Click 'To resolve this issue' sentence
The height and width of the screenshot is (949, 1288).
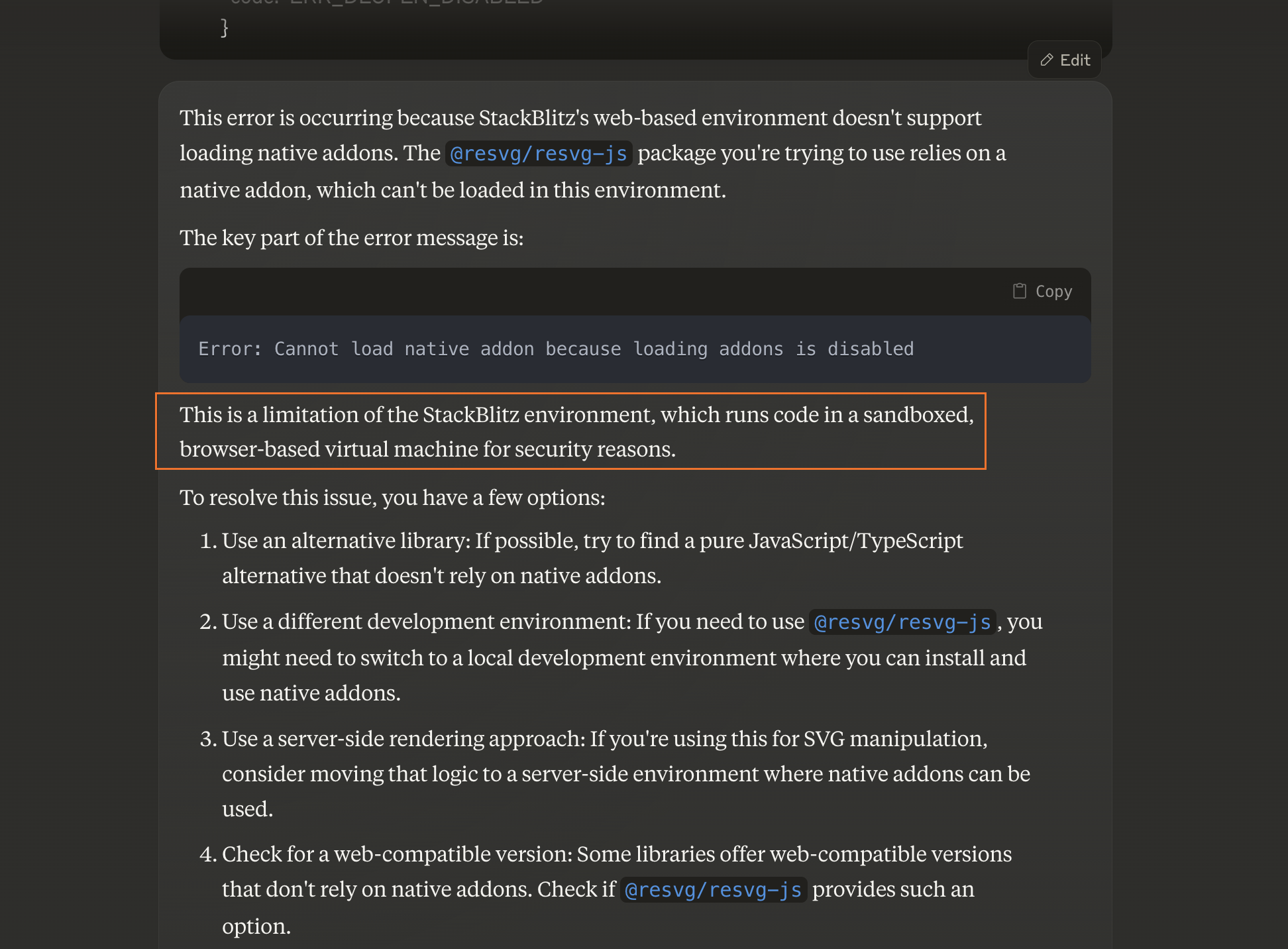(x=392, y=498)
